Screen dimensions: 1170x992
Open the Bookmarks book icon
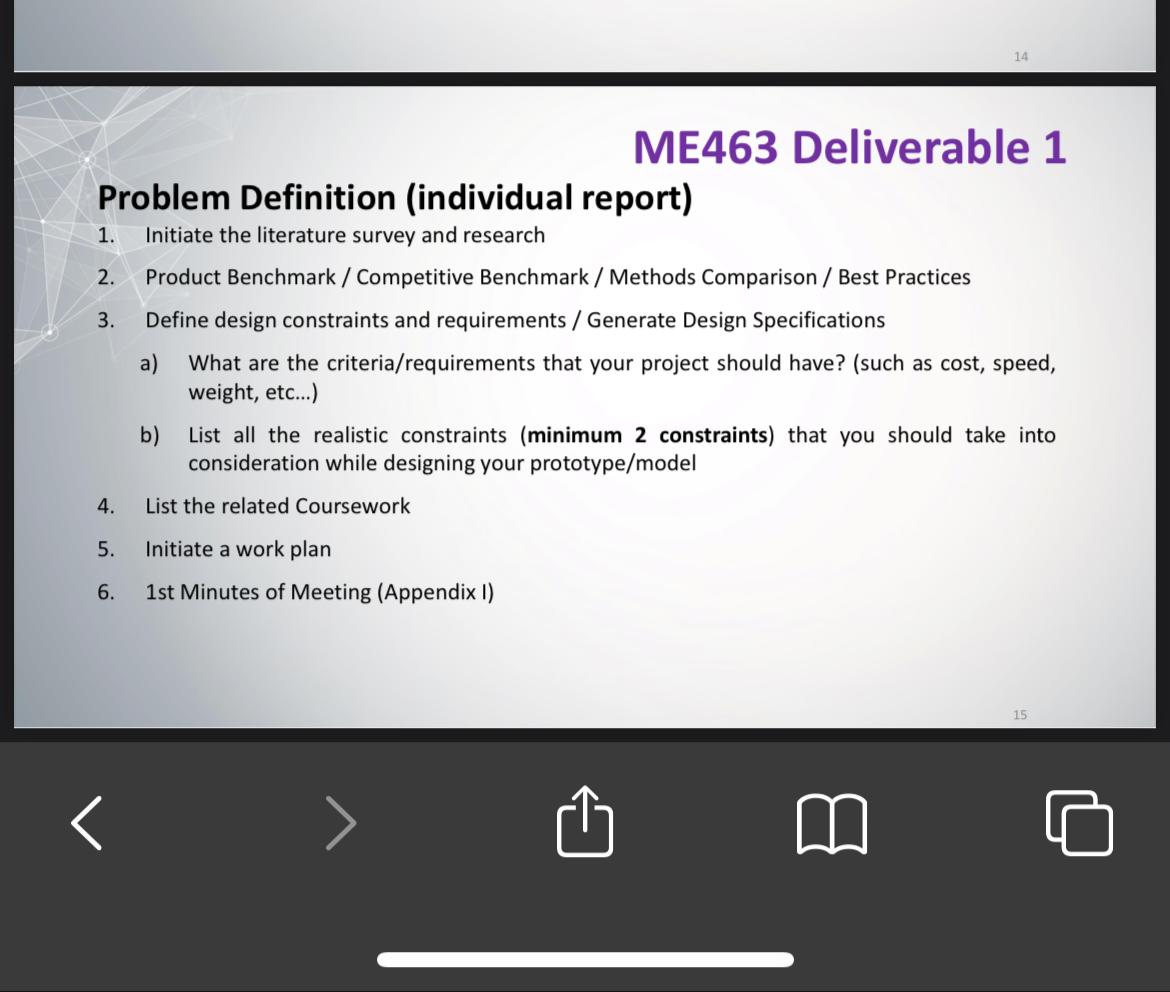pyautogui.click(x=832, y=824)
